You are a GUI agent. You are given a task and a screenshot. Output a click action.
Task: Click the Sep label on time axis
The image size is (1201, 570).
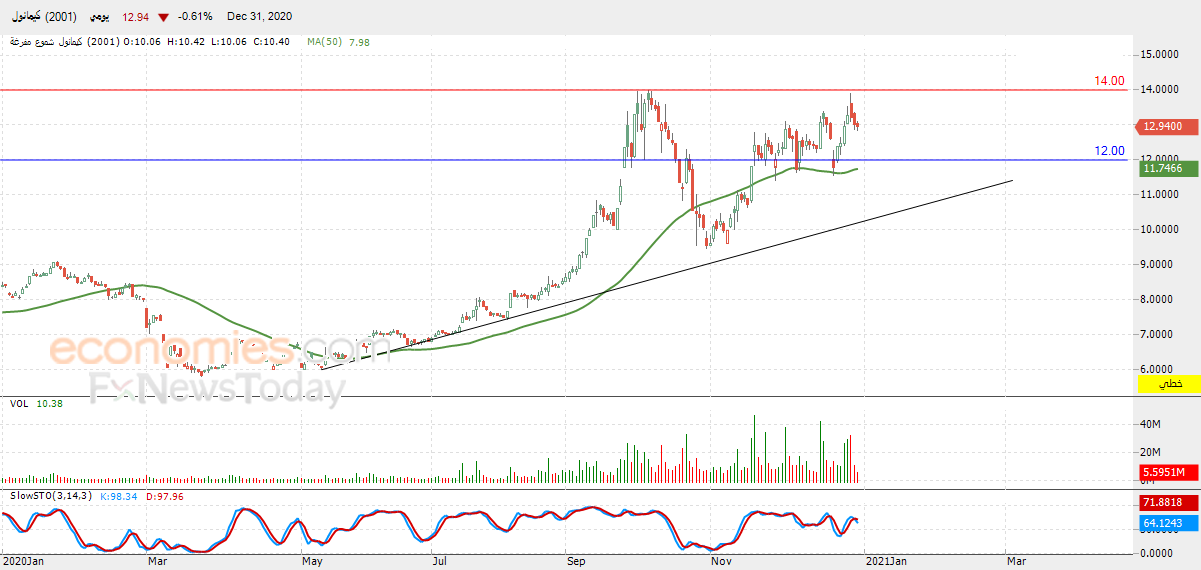point(576,562)
